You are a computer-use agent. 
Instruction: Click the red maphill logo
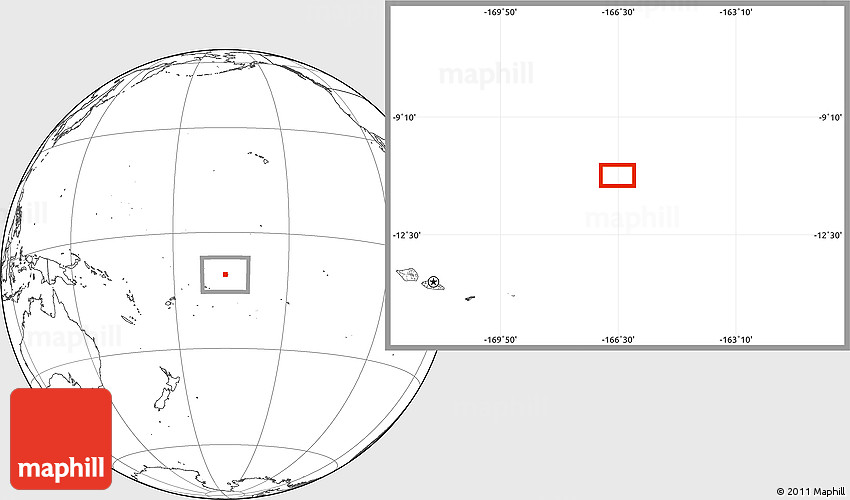(61, 439)
